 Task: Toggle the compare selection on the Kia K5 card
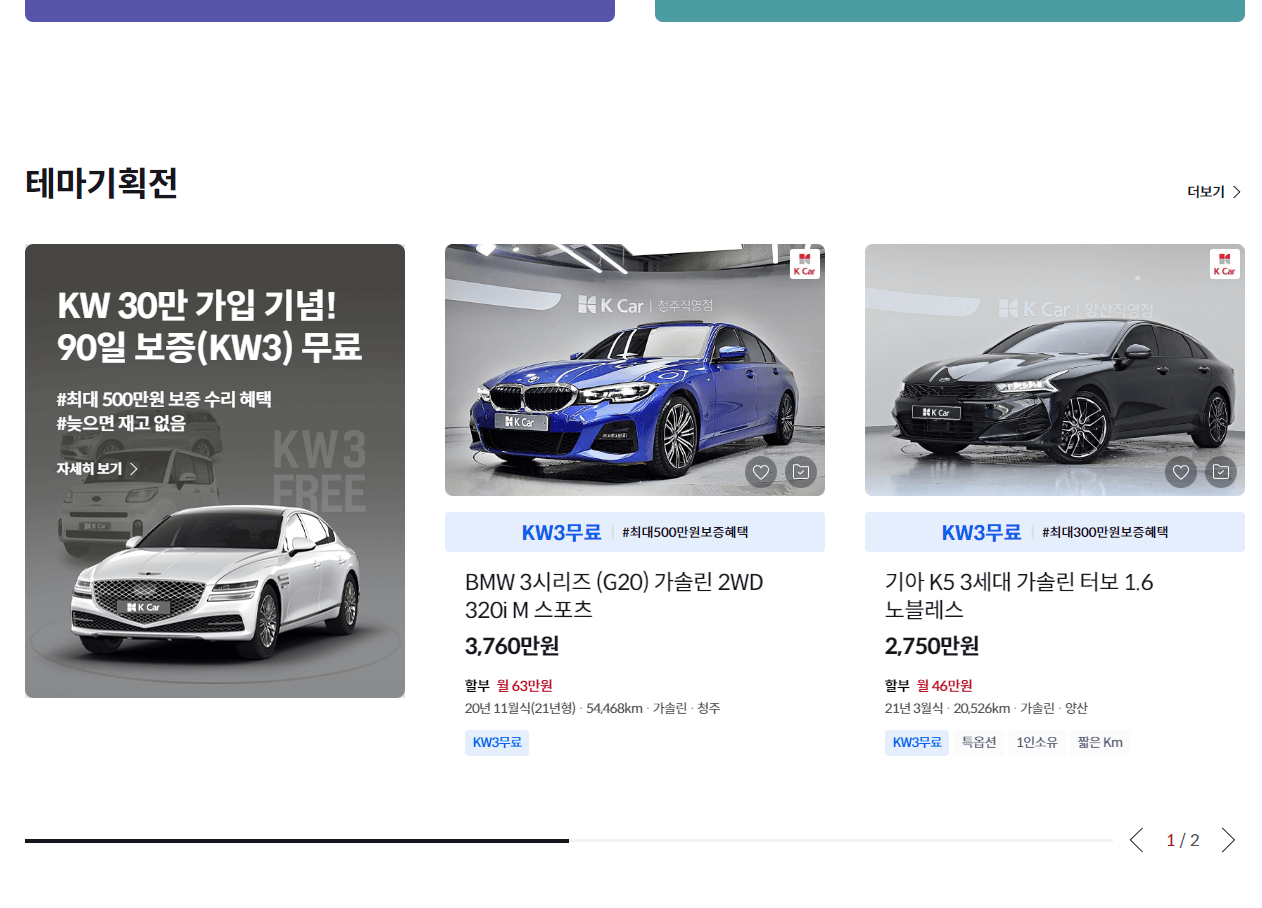point(1220,471)
